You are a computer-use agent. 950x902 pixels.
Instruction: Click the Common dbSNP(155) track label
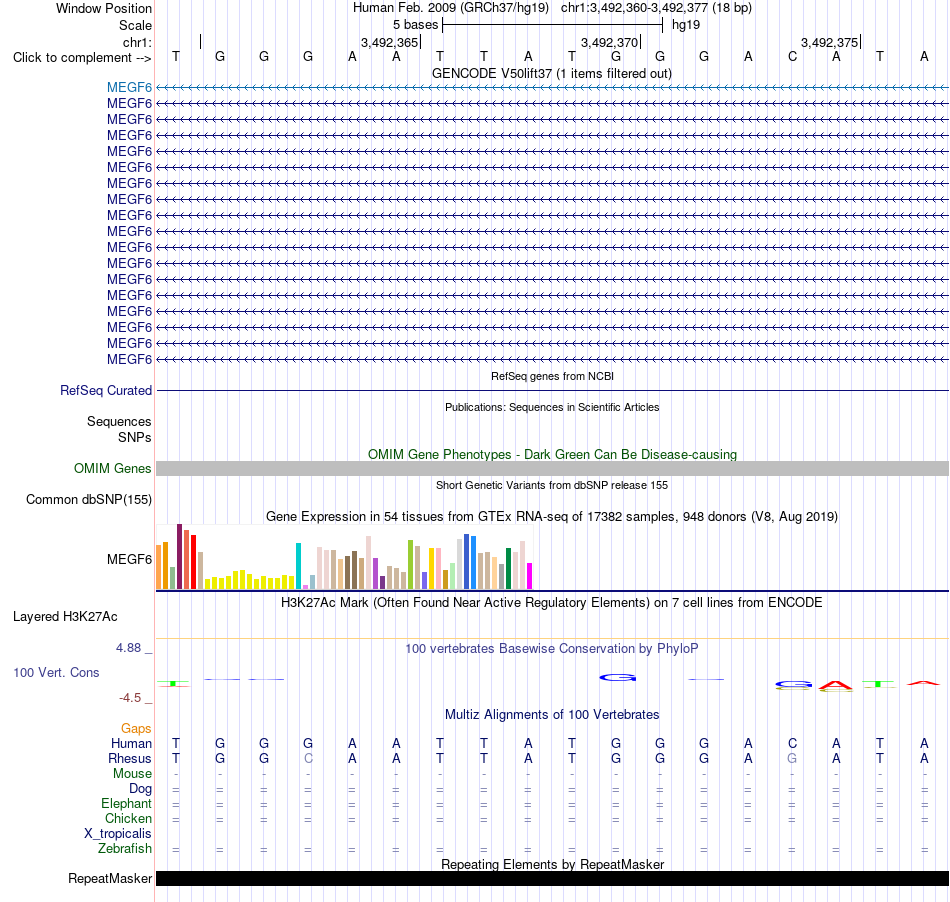click(88, 499)
